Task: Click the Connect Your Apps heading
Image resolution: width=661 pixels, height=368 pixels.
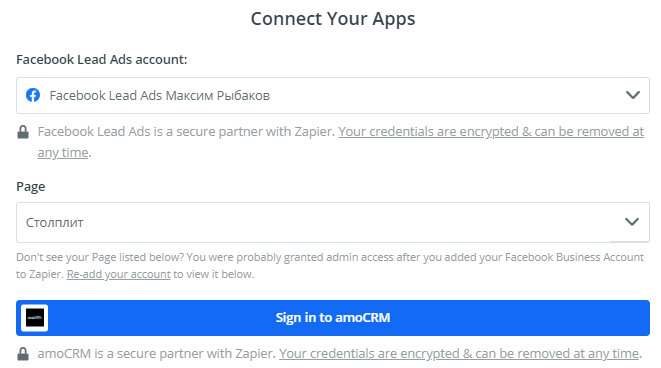Action: 333,19
